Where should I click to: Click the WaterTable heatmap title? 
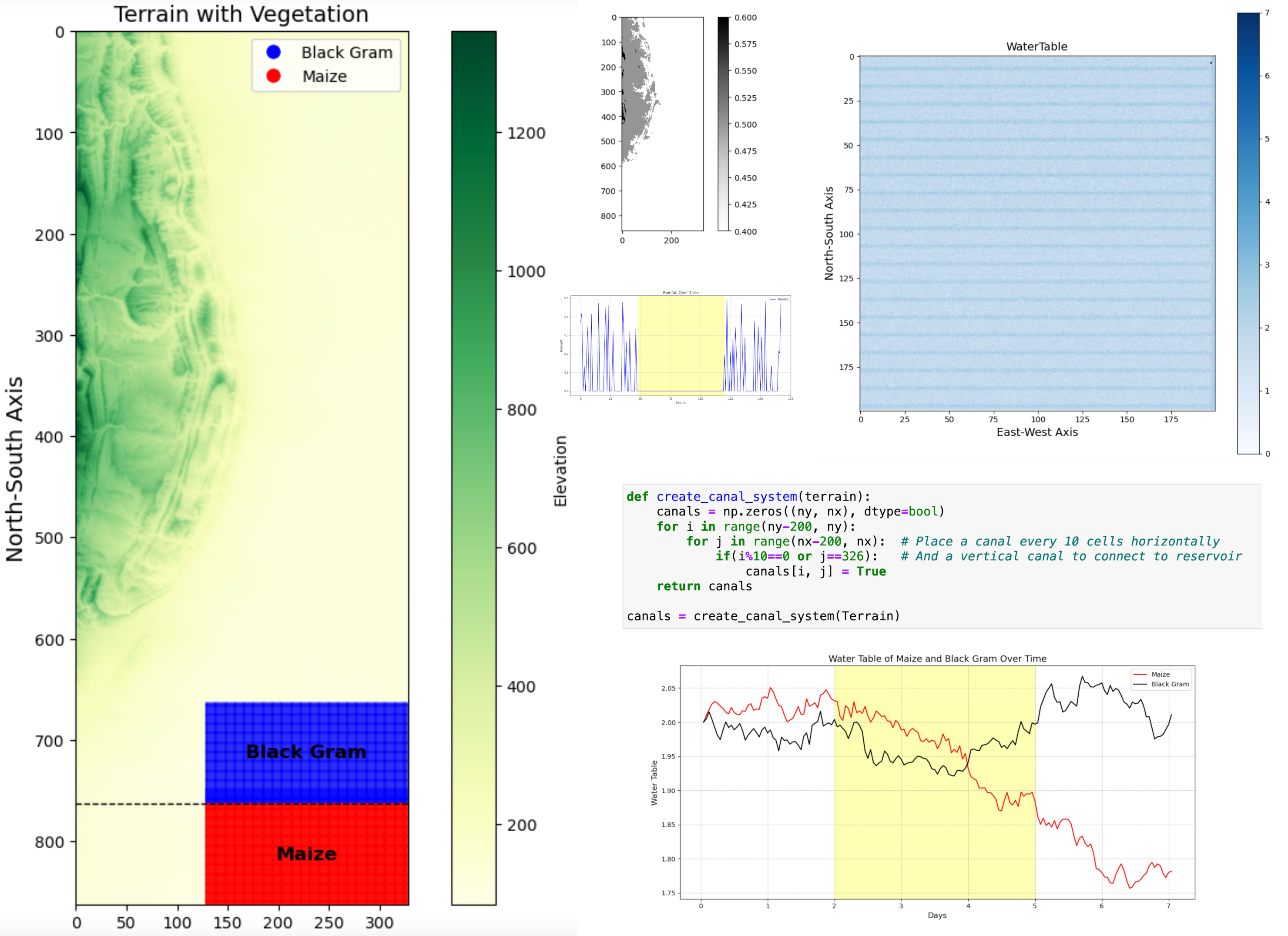[1036, 47]
